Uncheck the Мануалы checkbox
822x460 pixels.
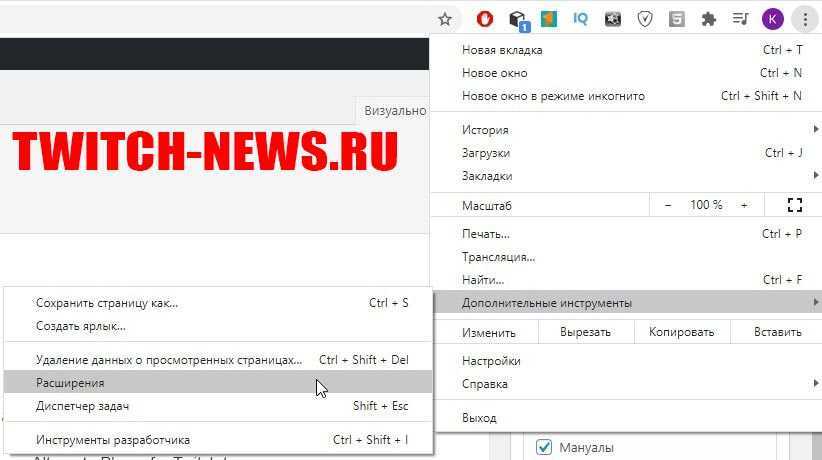pyautogui.click(x=544, y=447)
